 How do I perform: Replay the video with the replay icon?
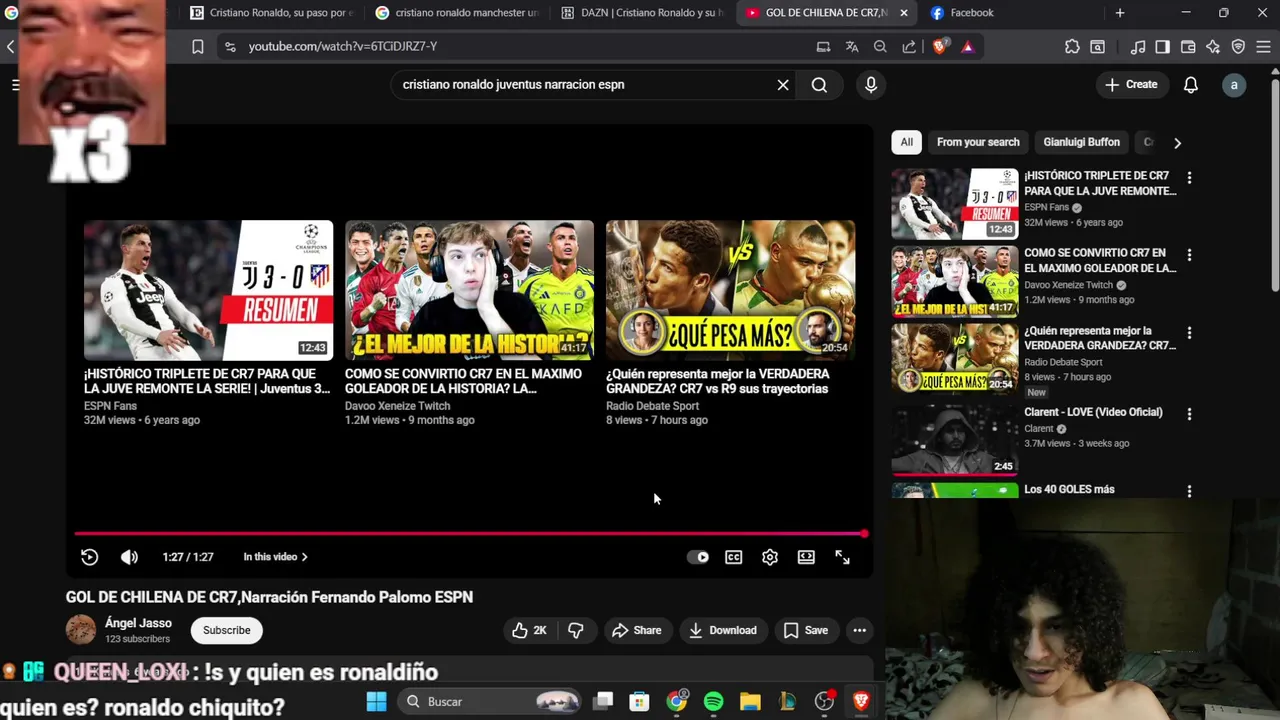pyautogui.click(x=89, y=557)
